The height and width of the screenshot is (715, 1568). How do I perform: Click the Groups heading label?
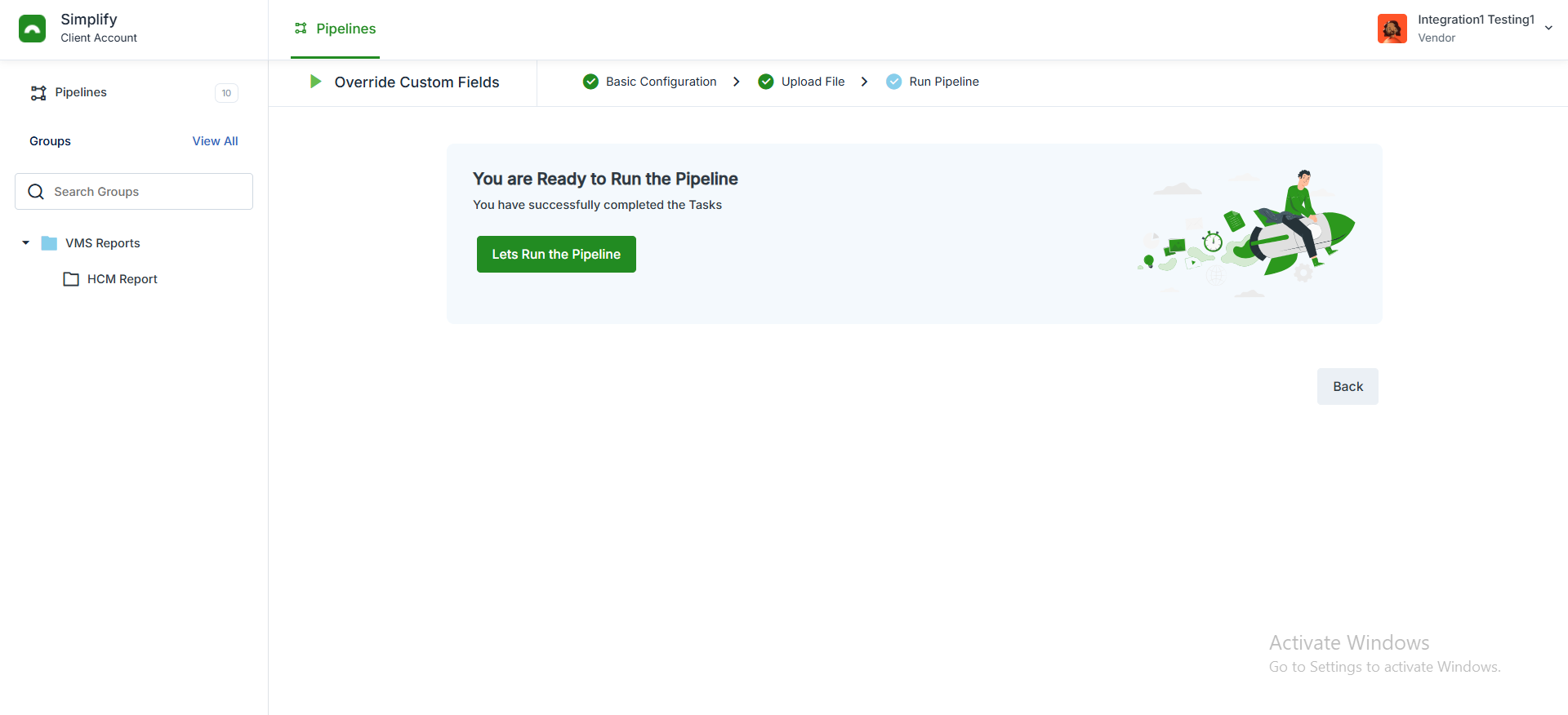coord(51,141)
